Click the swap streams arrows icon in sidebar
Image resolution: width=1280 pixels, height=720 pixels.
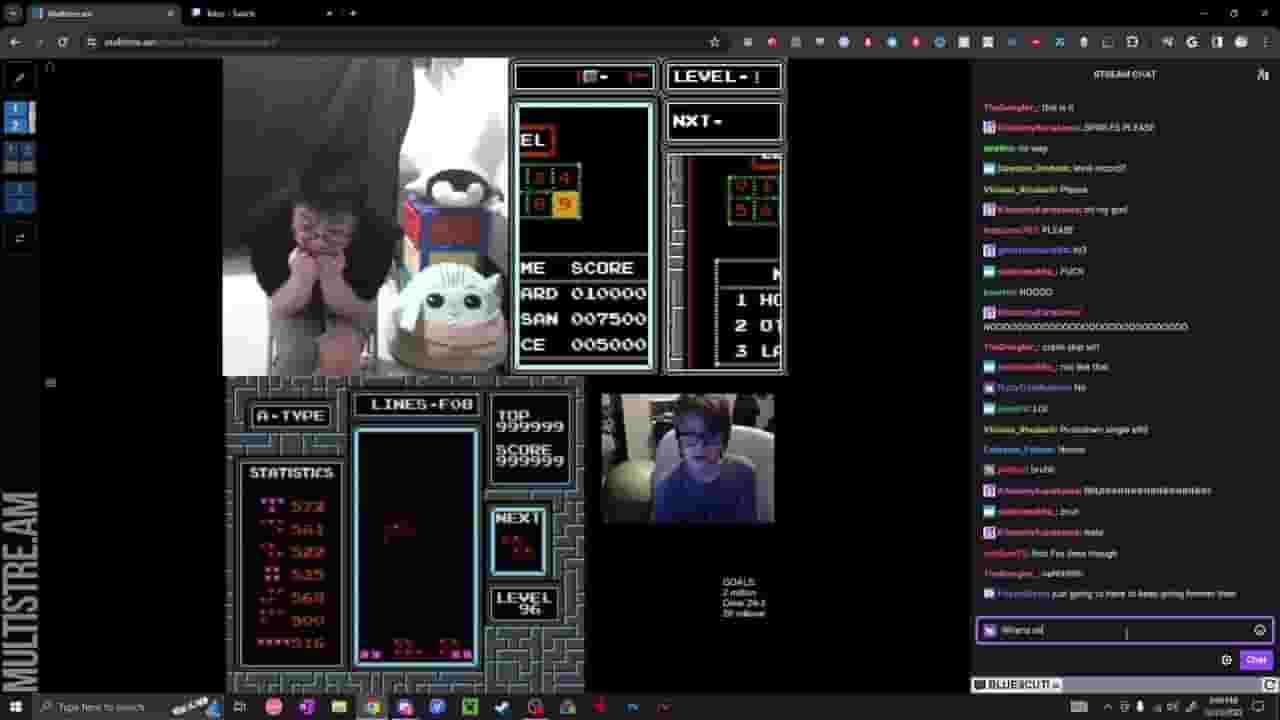(x=19, y=238)
